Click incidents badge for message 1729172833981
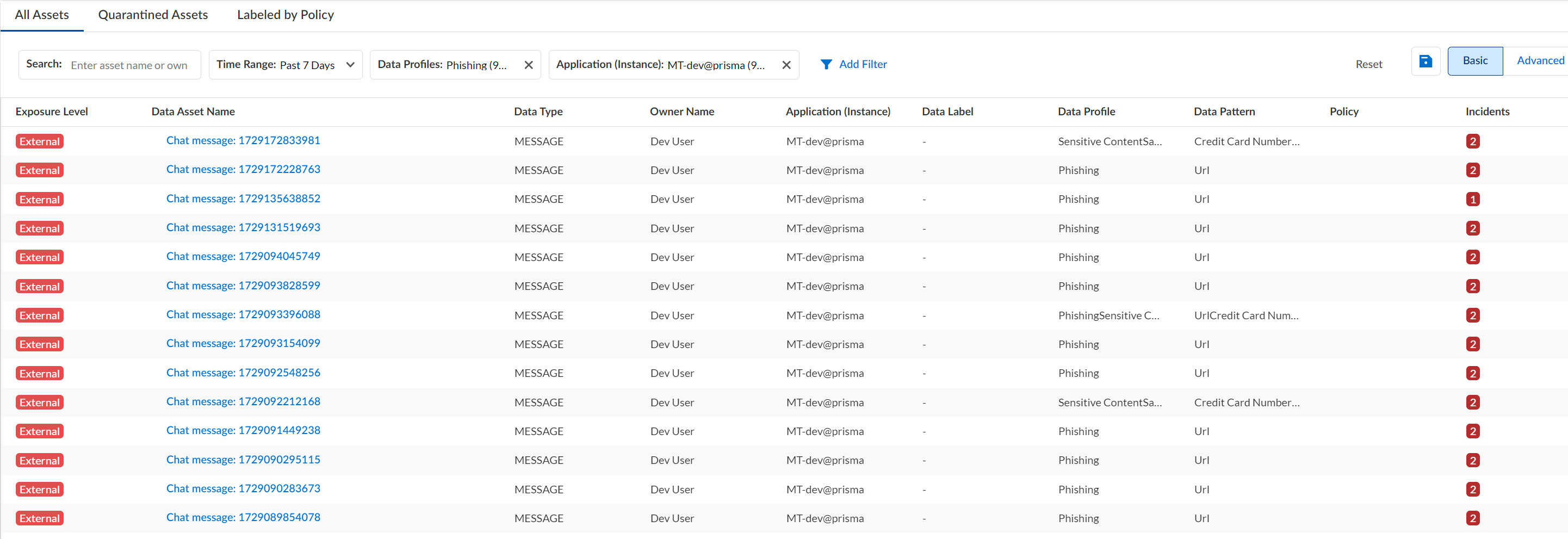This screenshot has width=1568, height=539. [1472, 141]
